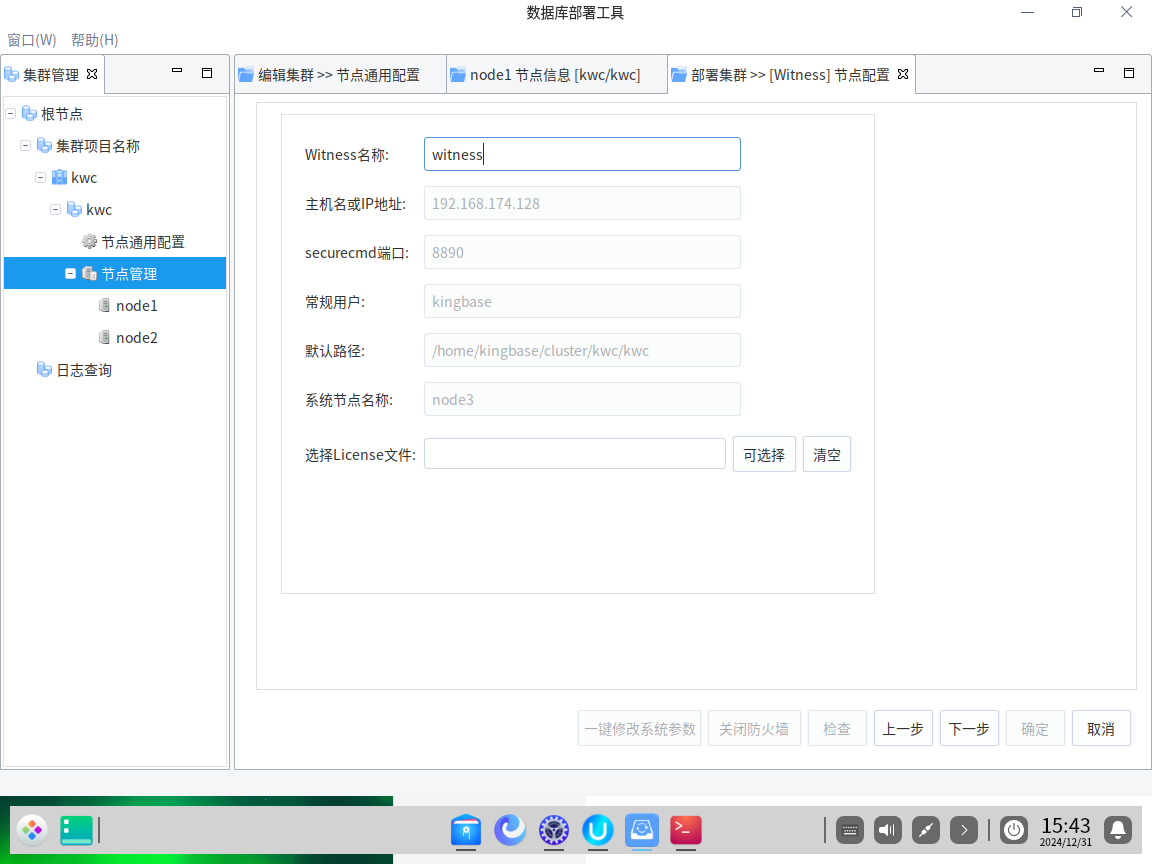Open the 窗口(W) menu
Viewport: 1152px width, 864px height.
(32, 40)
